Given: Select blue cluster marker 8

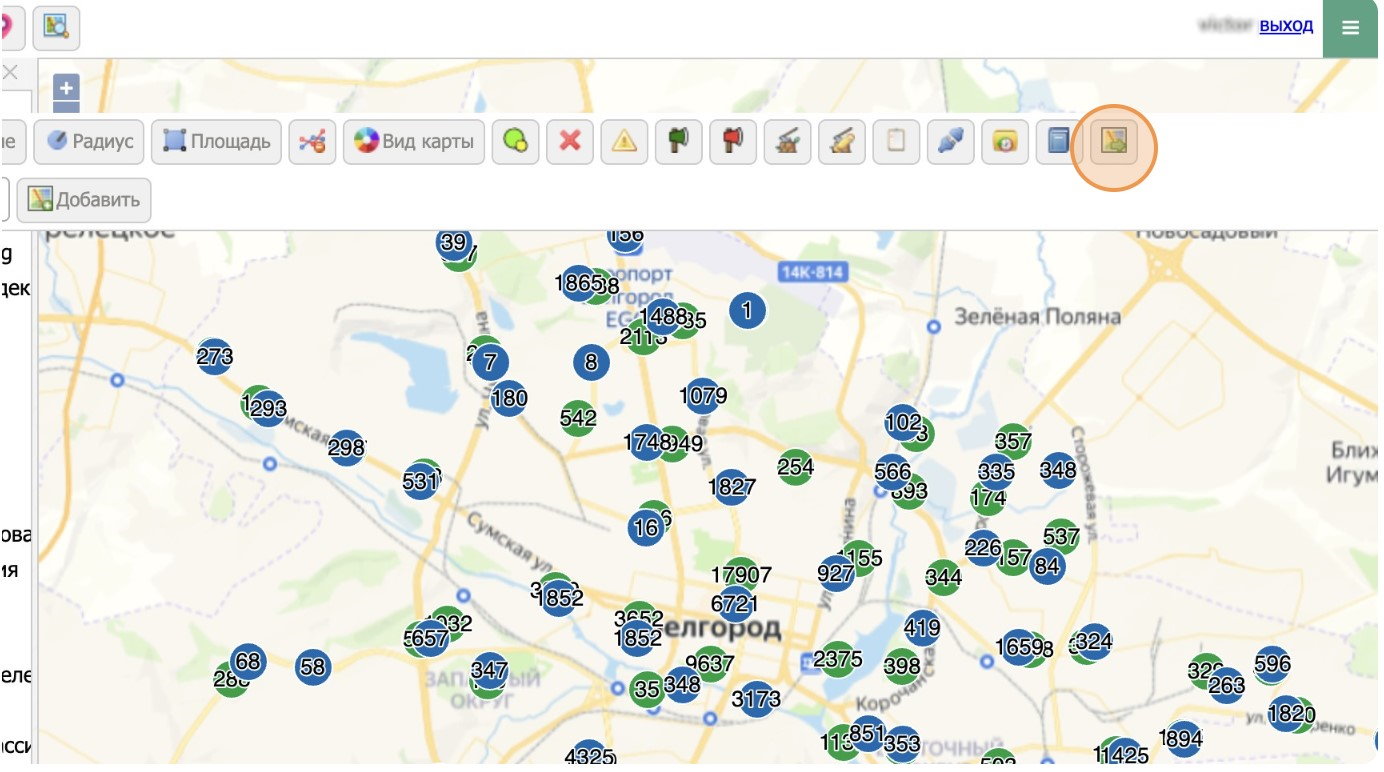Looking at the screenshot, I should pos(592,362).
